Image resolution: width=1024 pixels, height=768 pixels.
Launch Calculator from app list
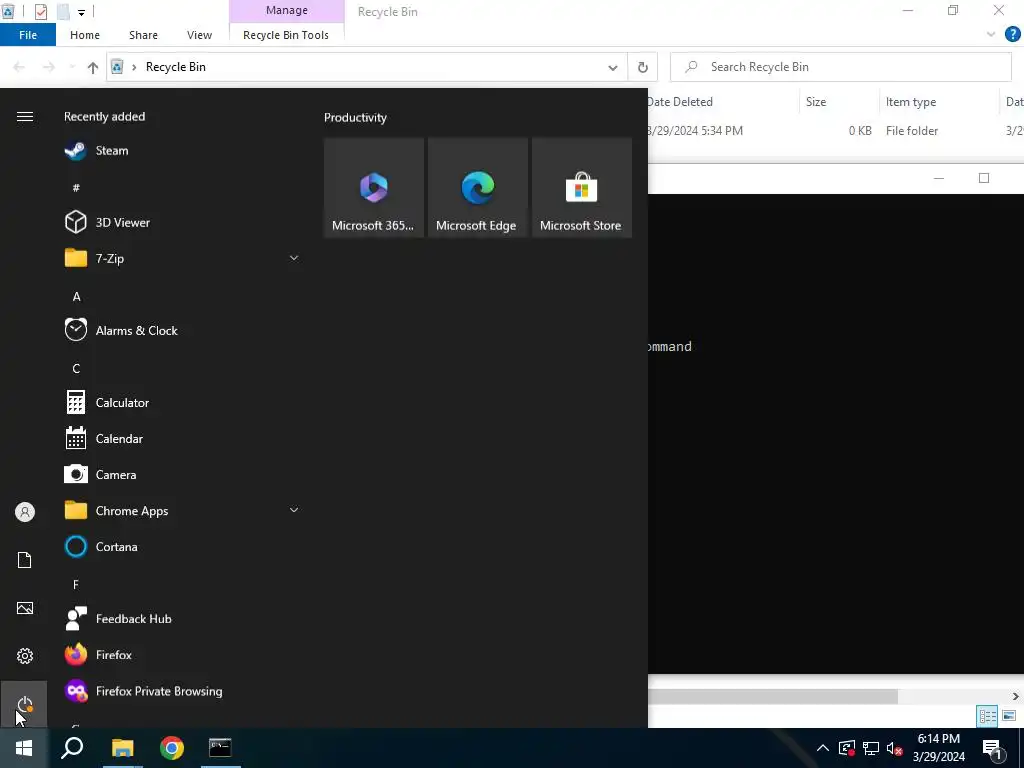tap(182, 403)
